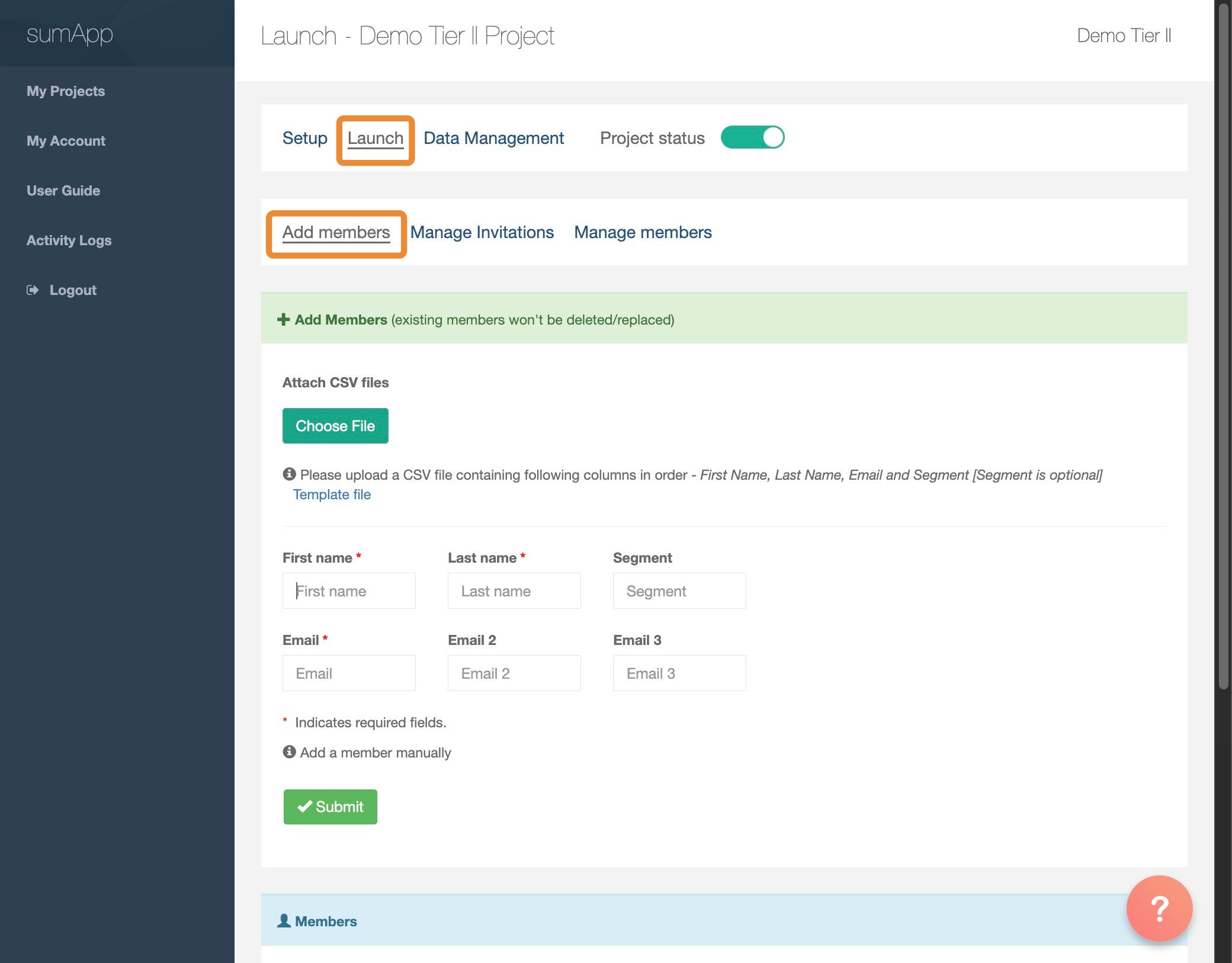This screenshot has width=1232, height=963.
Task: Submit the new member form
Action: point(330,807)
